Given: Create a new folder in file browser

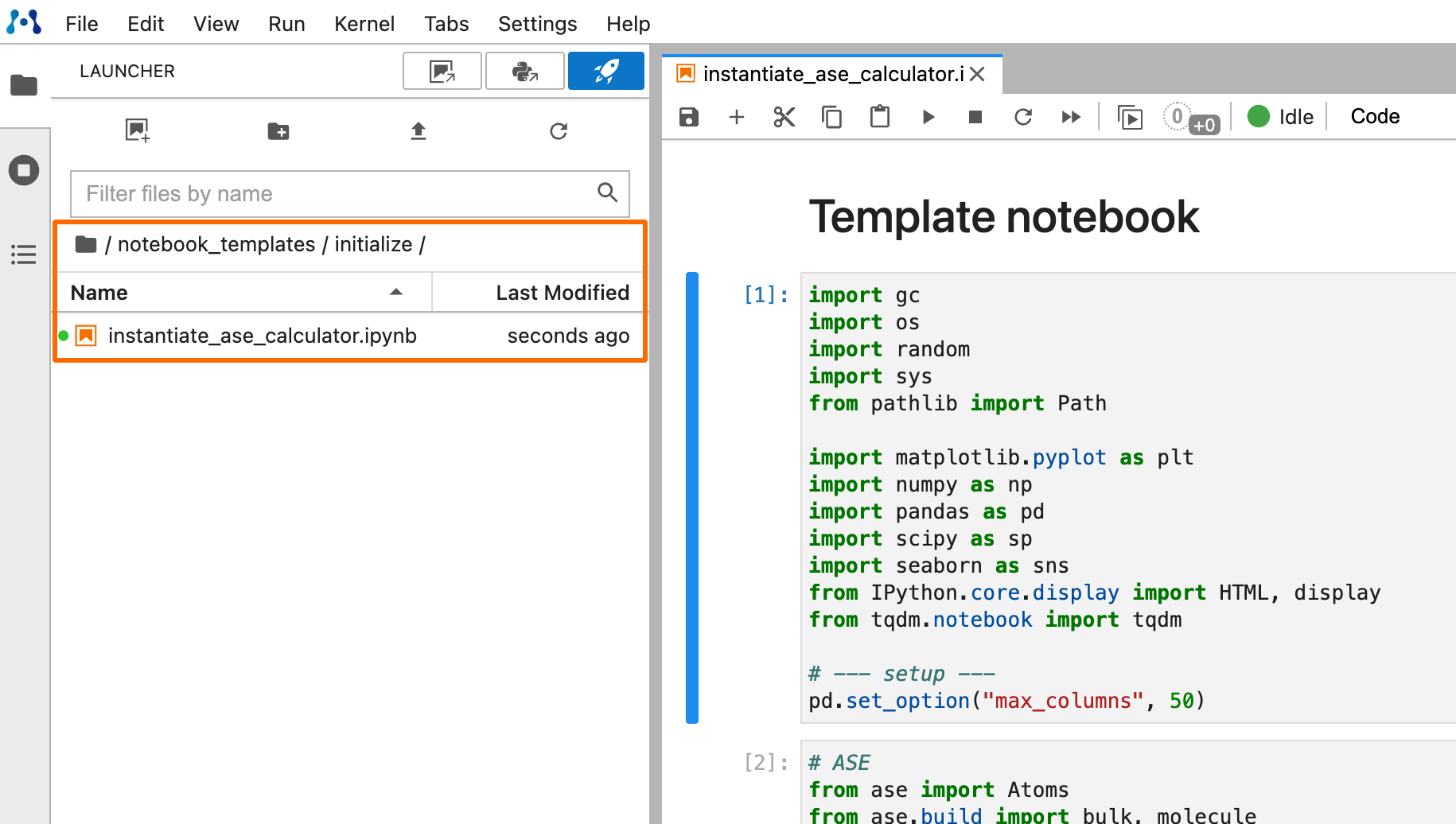Looking at the screenshot, I should point(278,130).
